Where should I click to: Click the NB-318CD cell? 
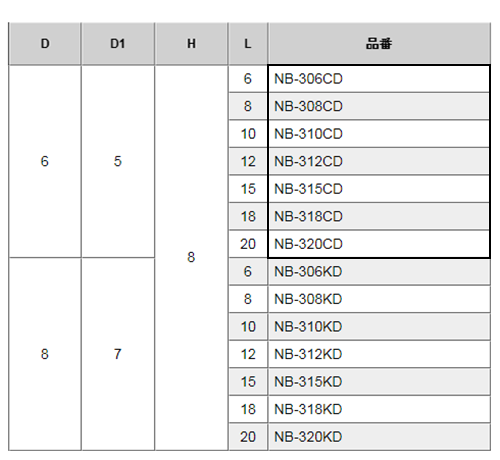click(379, 217)
